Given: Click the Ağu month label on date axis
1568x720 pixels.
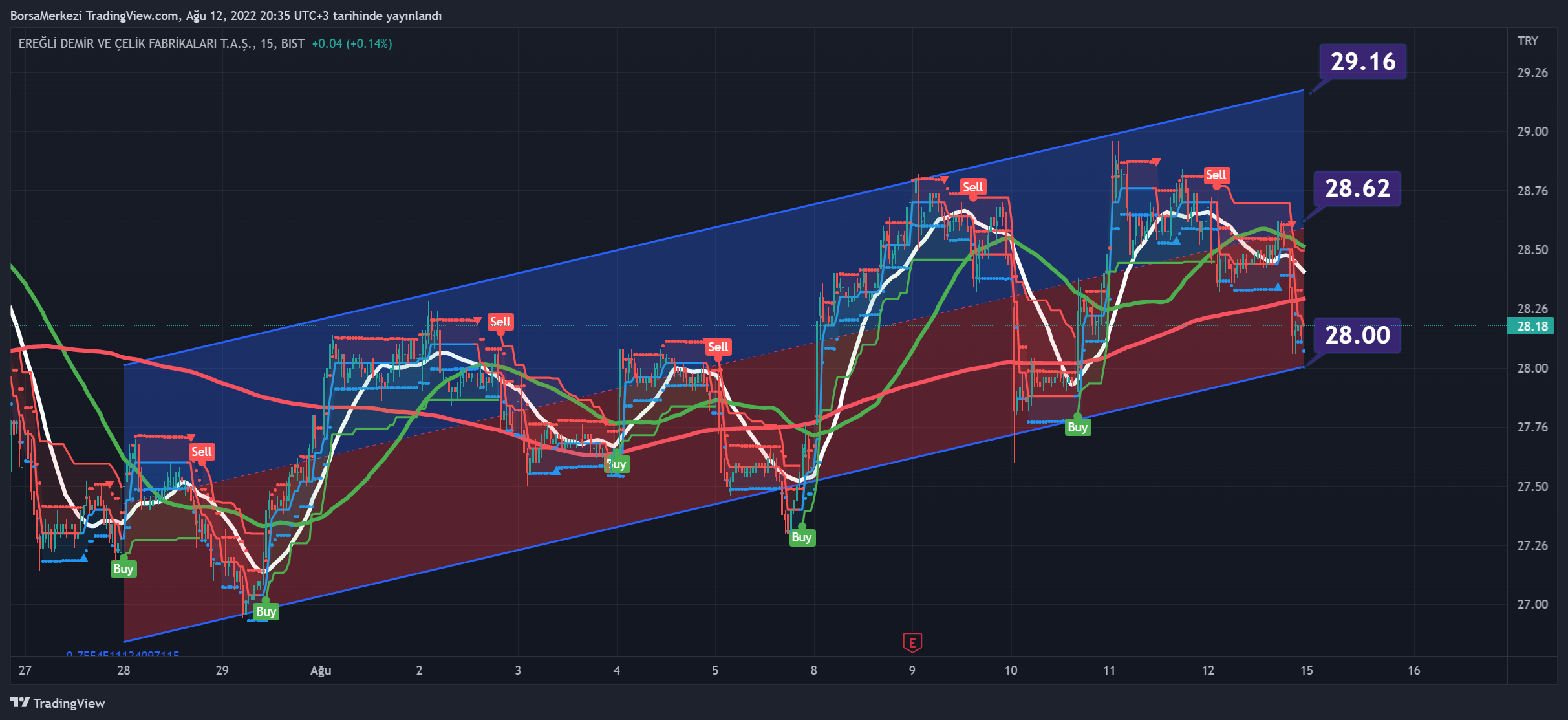Looking at the screenshot, I should 321,671.
